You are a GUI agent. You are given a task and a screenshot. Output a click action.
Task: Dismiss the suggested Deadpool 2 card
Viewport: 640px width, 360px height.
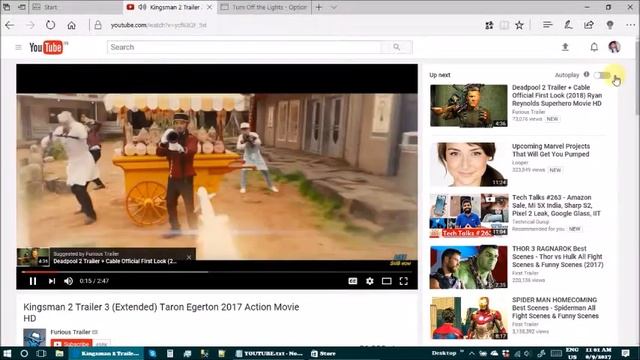point(189,257)
